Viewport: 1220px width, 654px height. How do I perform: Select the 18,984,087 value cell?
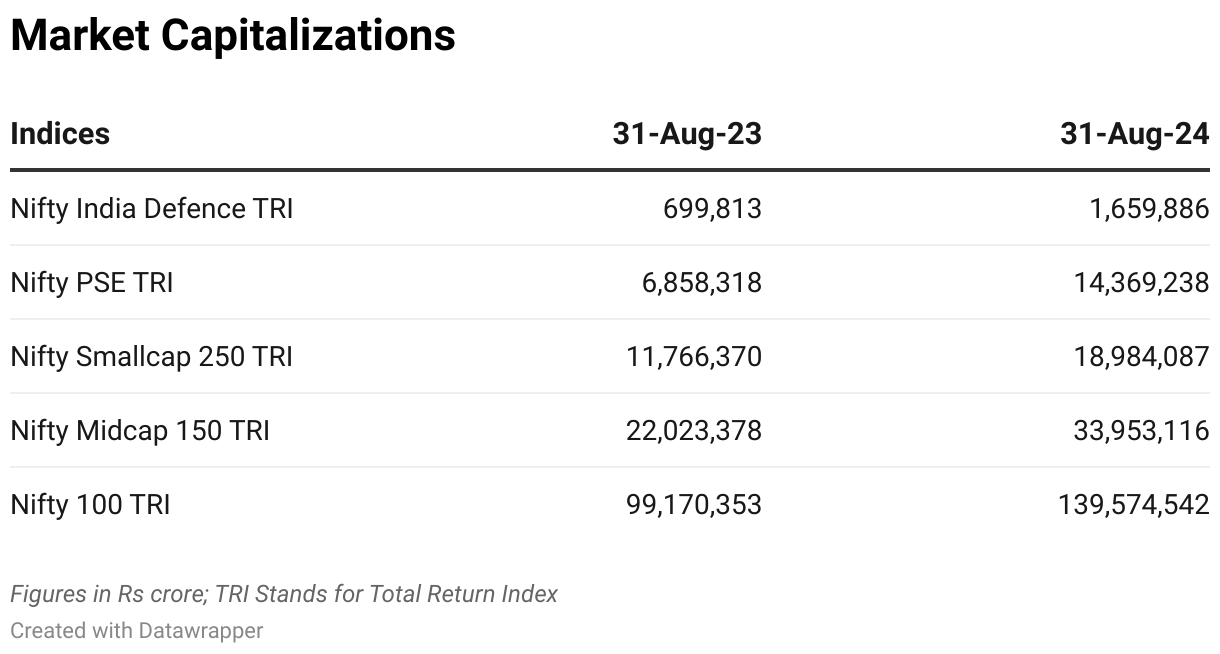click(1141, 357)
